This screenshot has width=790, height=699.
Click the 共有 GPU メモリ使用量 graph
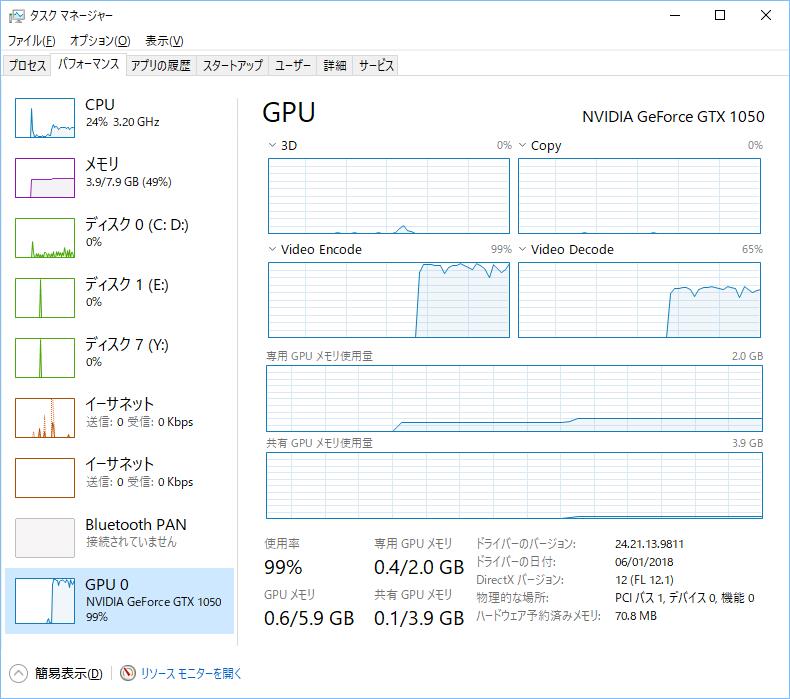pyautogui.click(x=514, y=485)
